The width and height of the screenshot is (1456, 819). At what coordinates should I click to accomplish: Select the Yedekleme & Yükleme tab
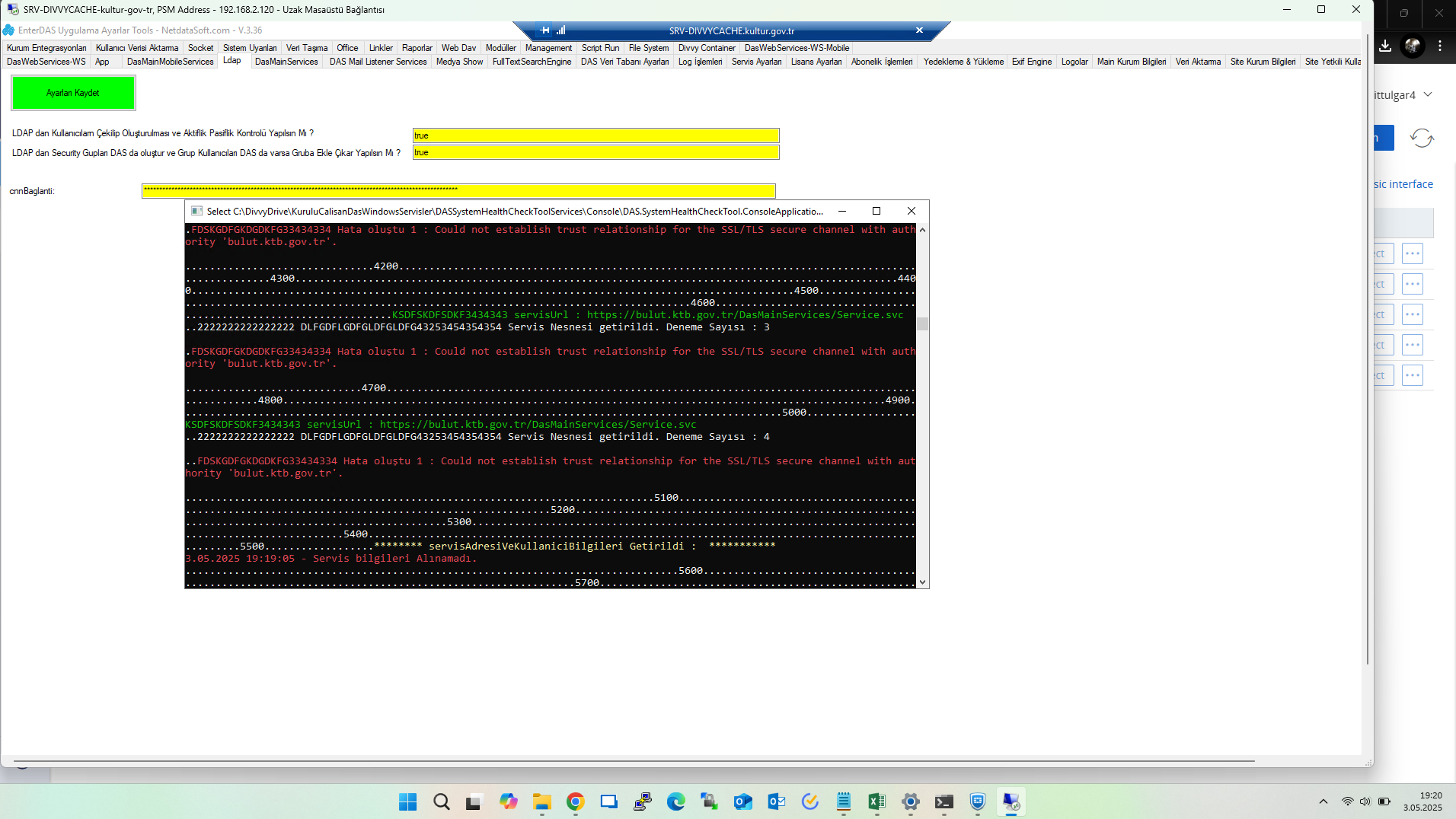click(x=963, y=62)
